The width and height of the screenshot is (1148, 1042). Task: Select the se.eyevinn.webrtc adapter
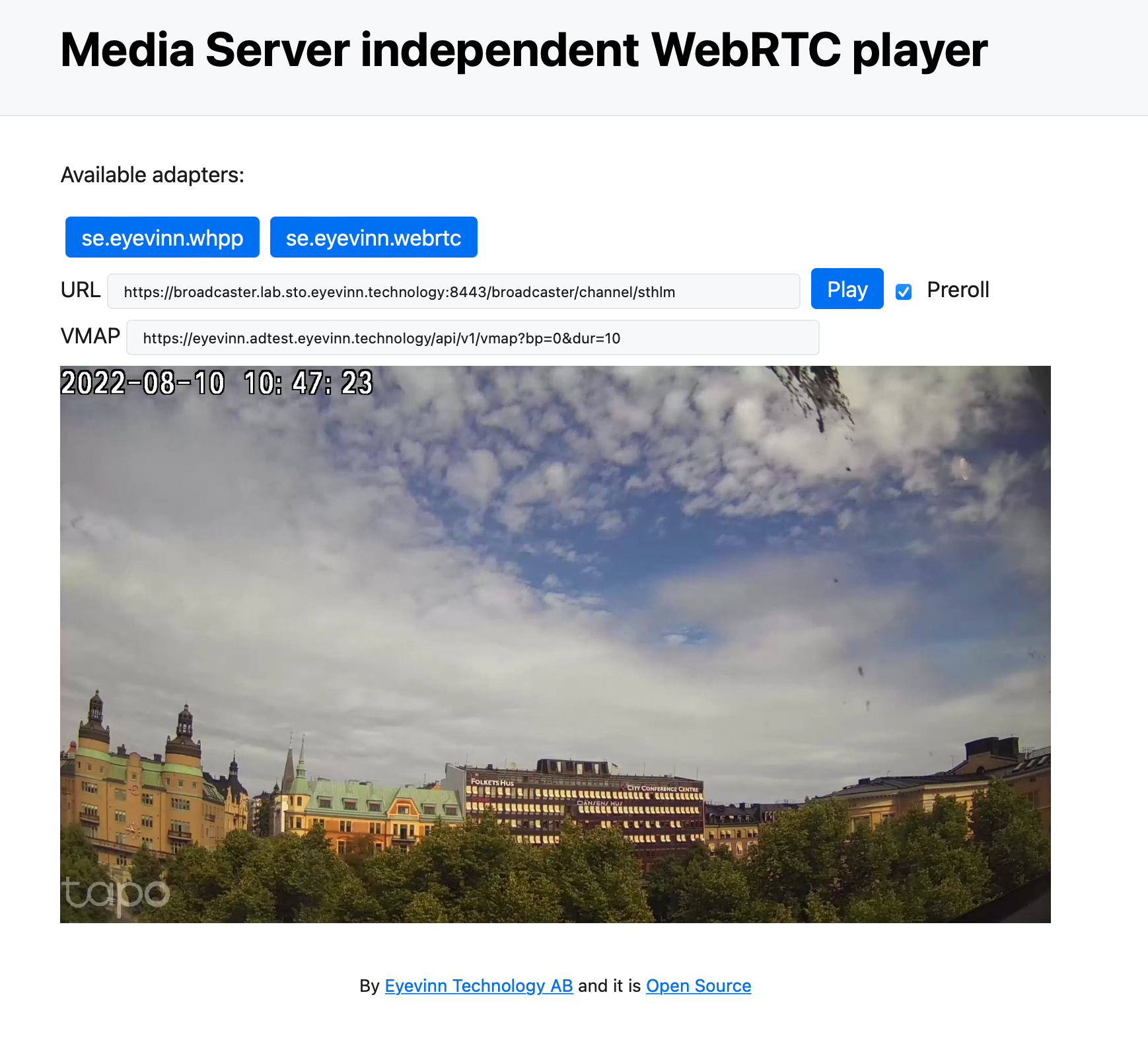click(x=374, y=237)
